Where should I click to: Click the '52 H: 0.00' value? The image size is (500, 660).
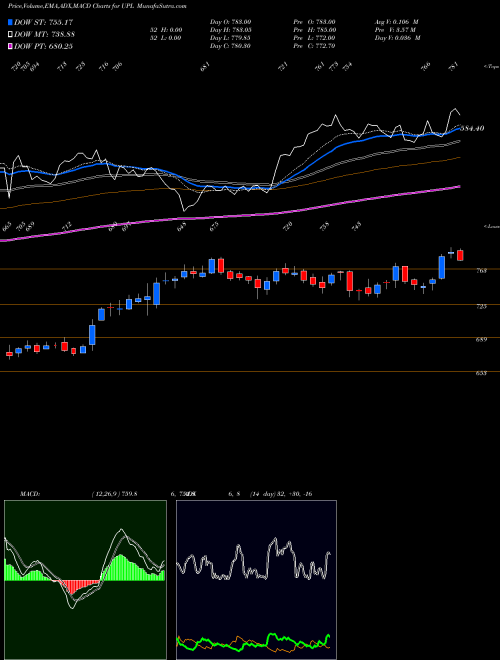pos(165,30)
